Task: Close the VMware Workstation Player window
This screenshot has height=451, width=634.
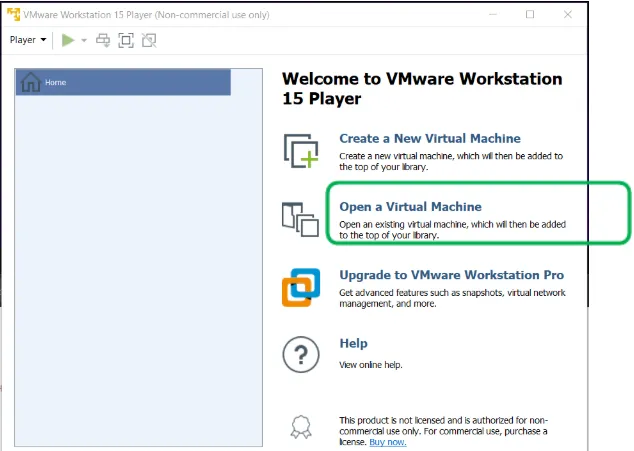Action: pyautogui.click(x=568, y=15)
